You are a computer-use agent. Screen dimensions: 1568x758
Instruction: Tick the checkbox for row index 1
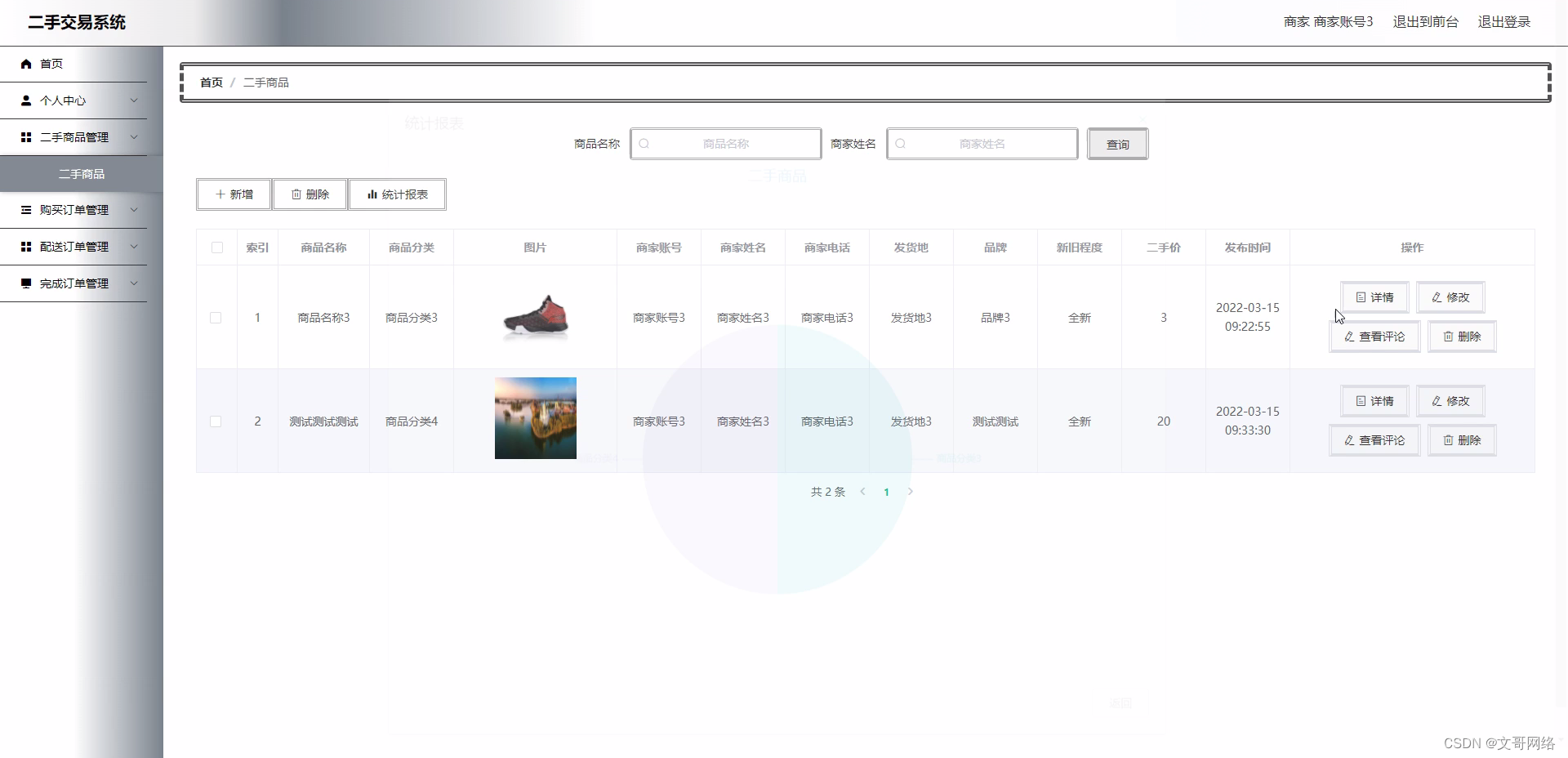tap(216, 318)
